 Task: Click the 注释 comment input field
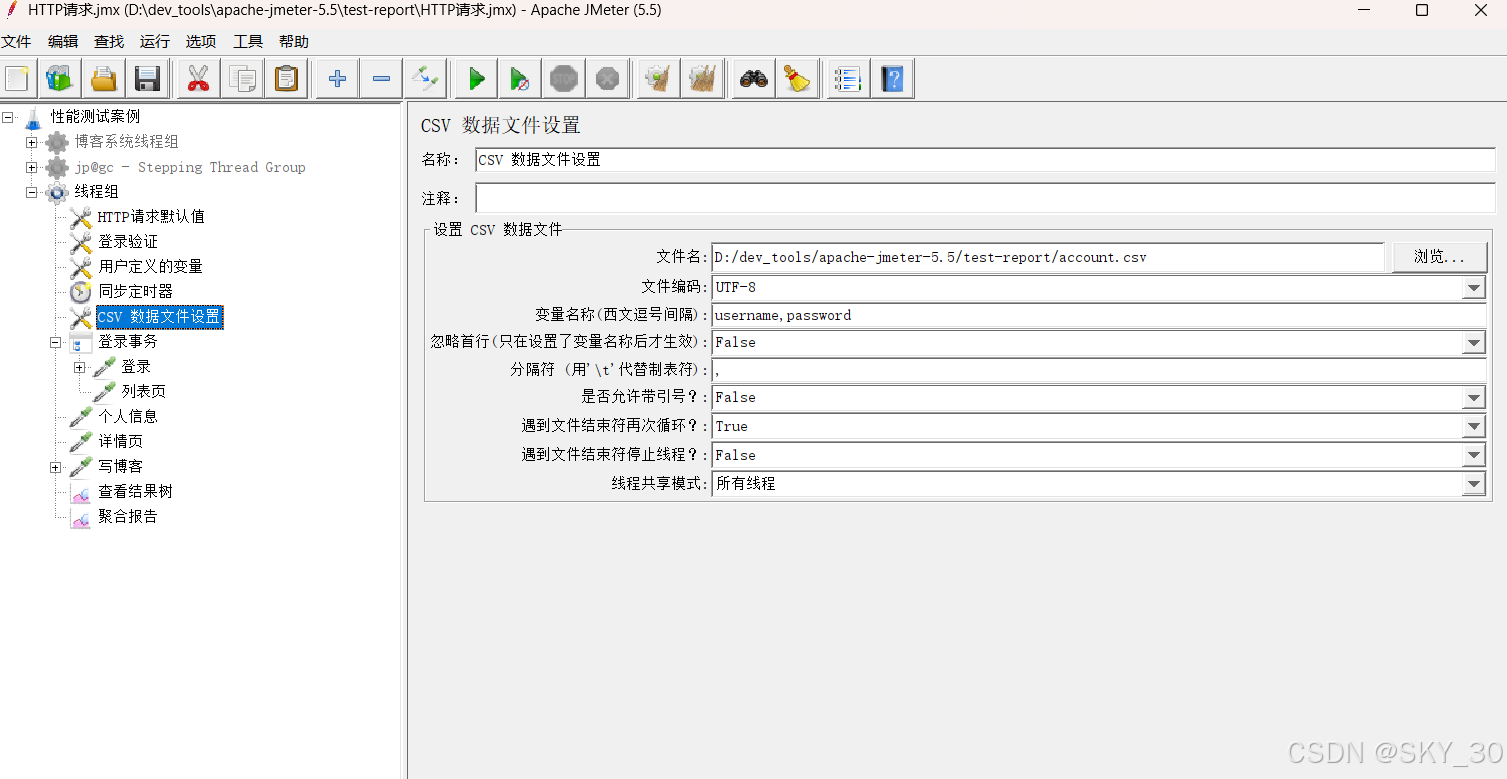click(985, 198)
